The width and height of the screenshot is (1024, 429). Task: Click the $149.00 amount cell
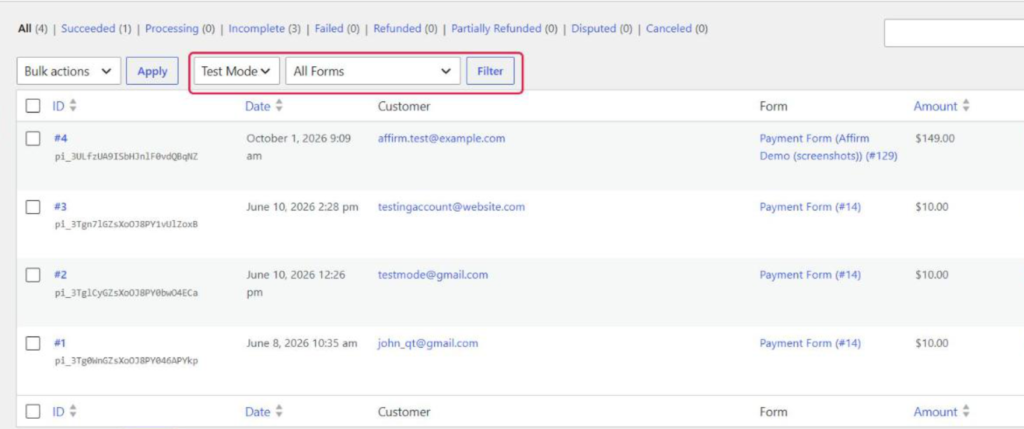[935, 138]
